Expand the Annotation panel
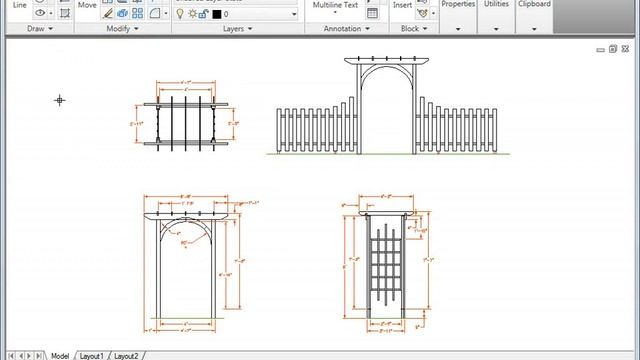640x360 pixels. [x=347, y=29]
